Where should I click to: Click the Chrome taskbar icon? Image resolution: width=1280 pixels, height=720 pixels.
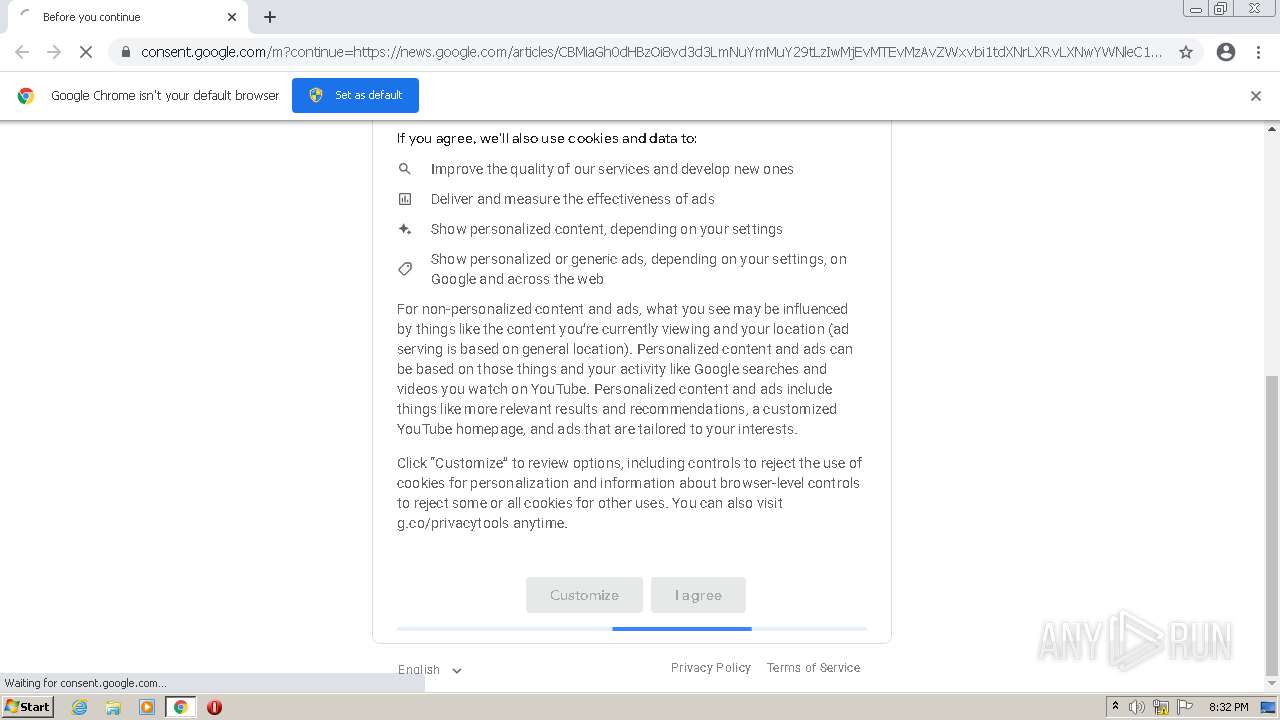click(180, 707)
